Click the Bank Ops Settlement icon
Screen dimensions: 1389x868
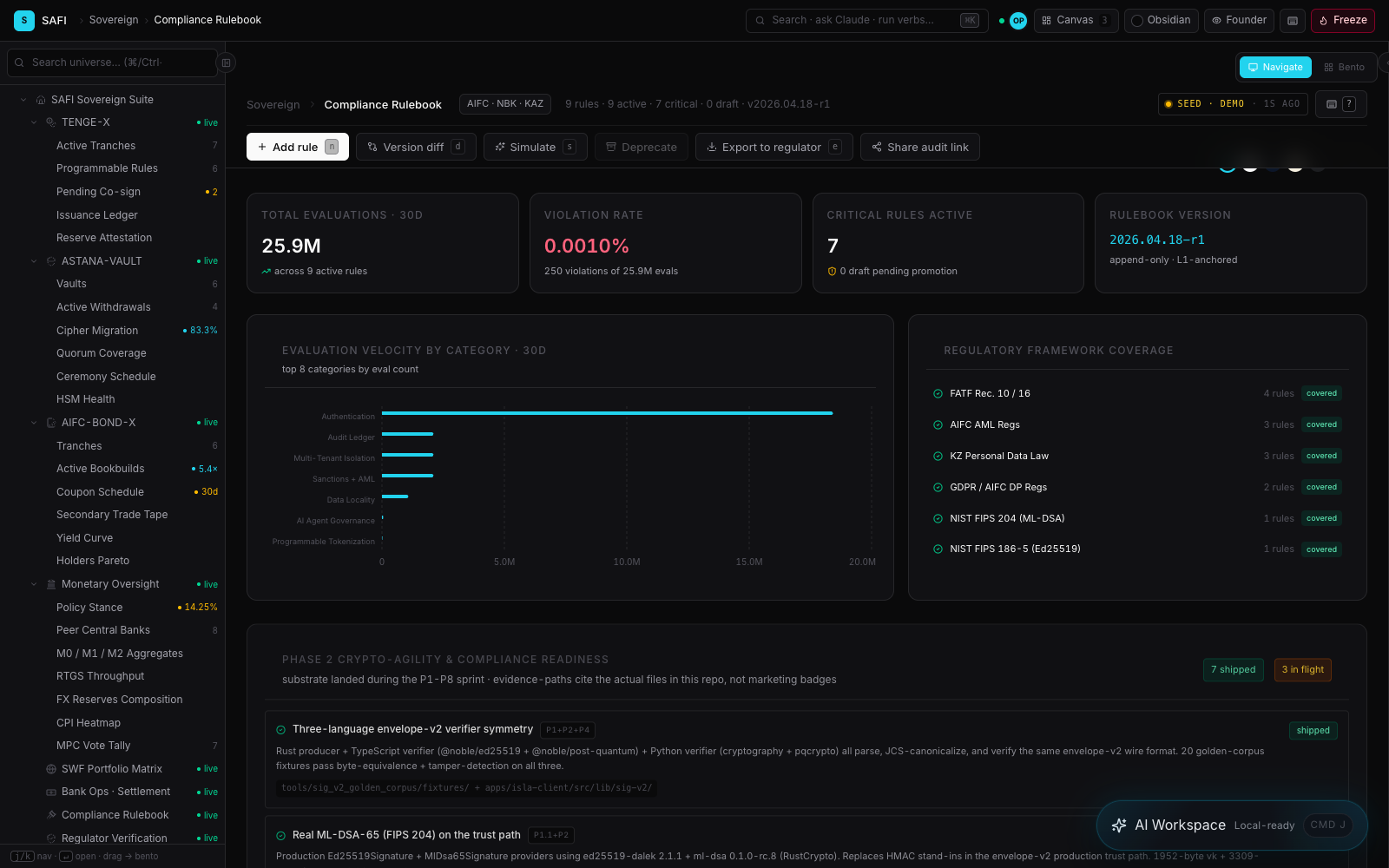(50, 792)
